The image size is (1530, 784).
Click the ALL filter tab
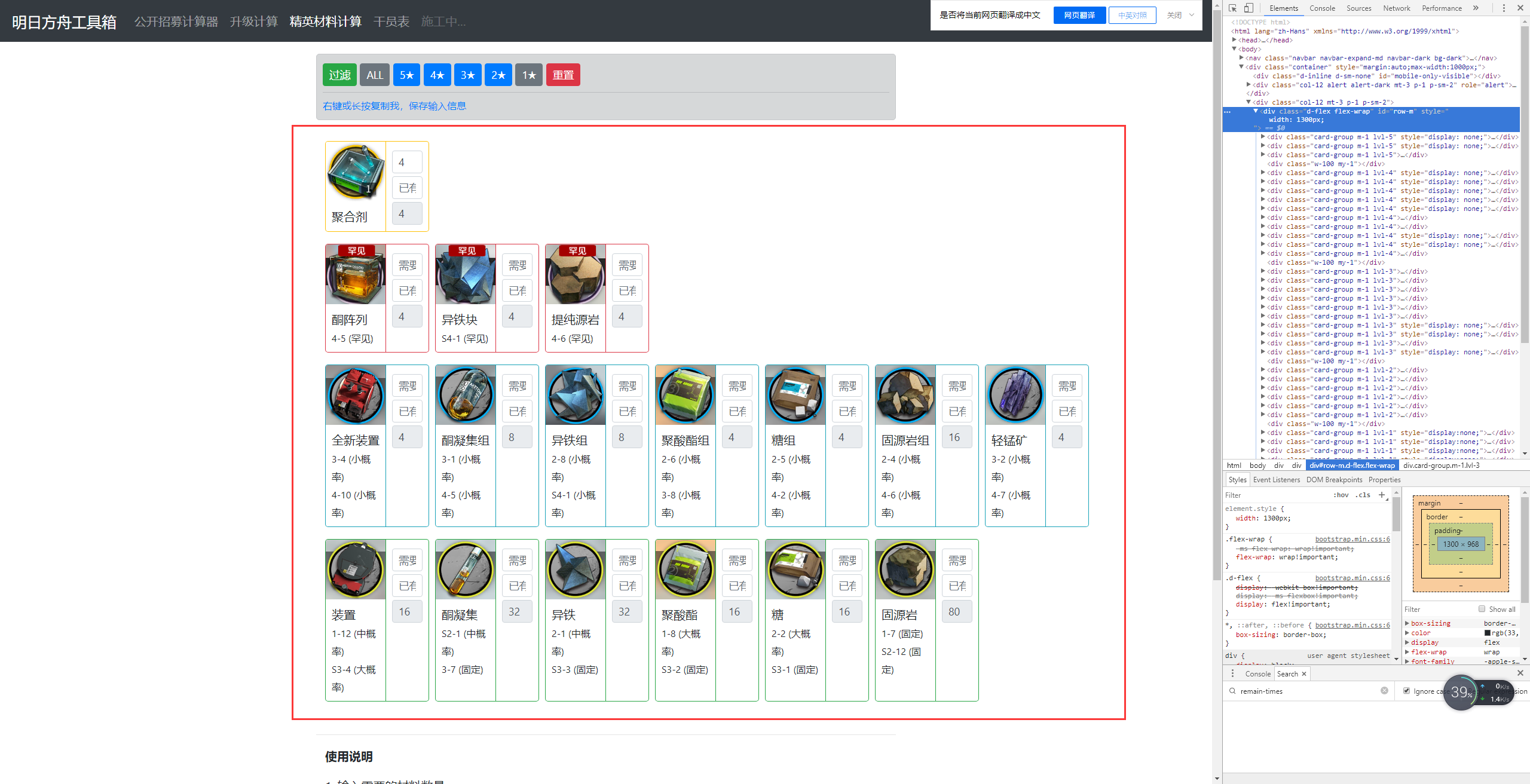click(375, 75)
